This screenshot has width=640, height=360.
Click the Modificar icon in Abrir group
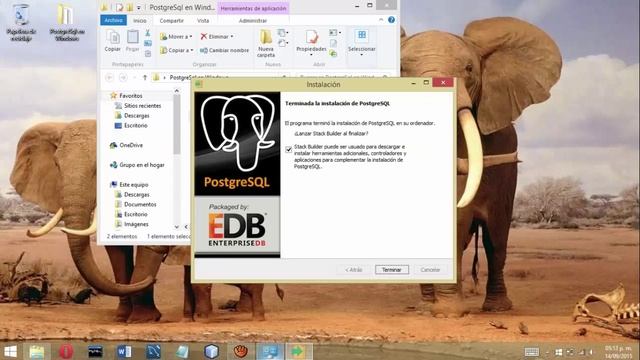333,43
